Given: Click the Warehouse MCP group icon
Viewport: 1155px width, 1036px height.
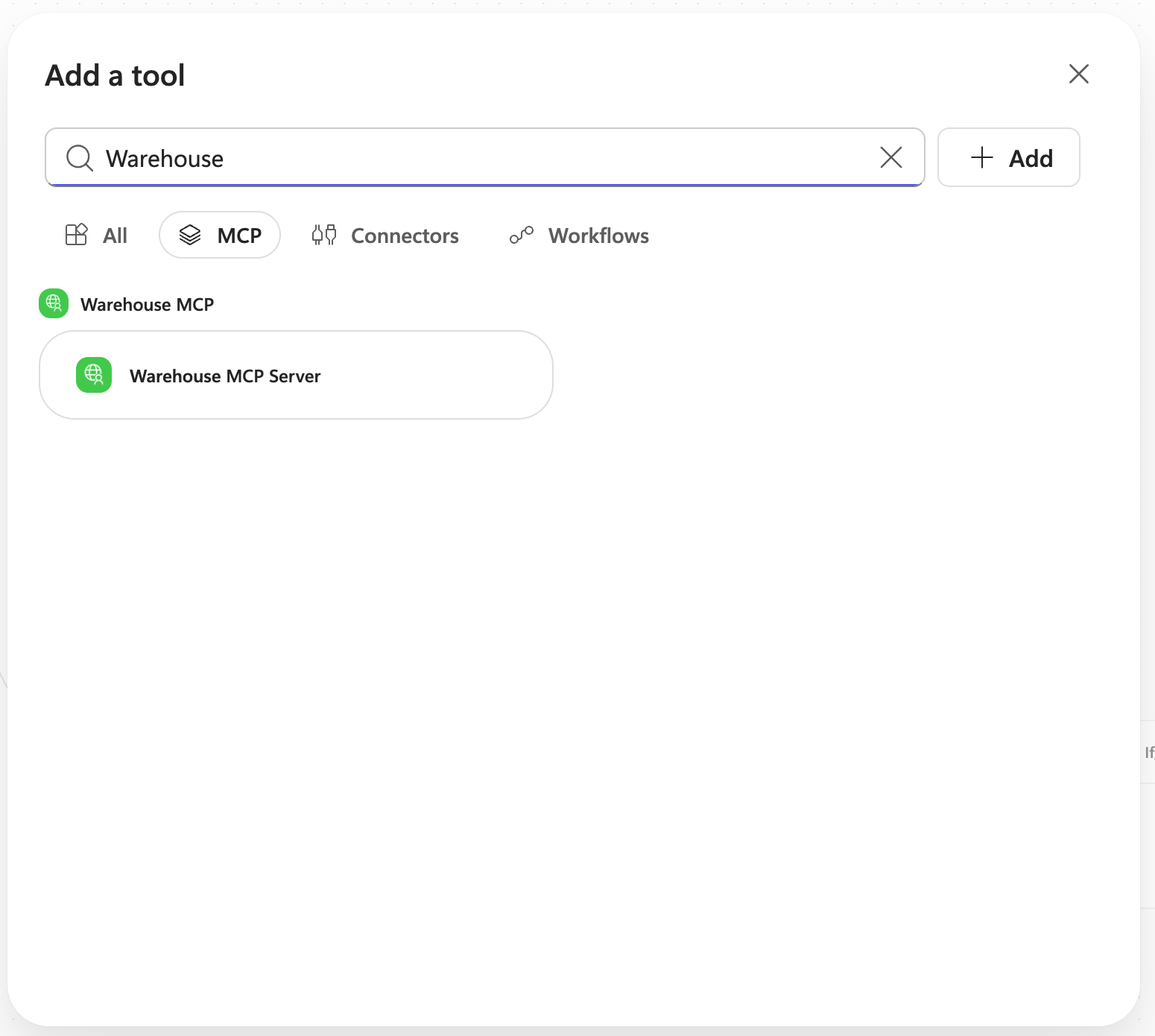Looking at the screenshot, I should [x=54, y=303].
